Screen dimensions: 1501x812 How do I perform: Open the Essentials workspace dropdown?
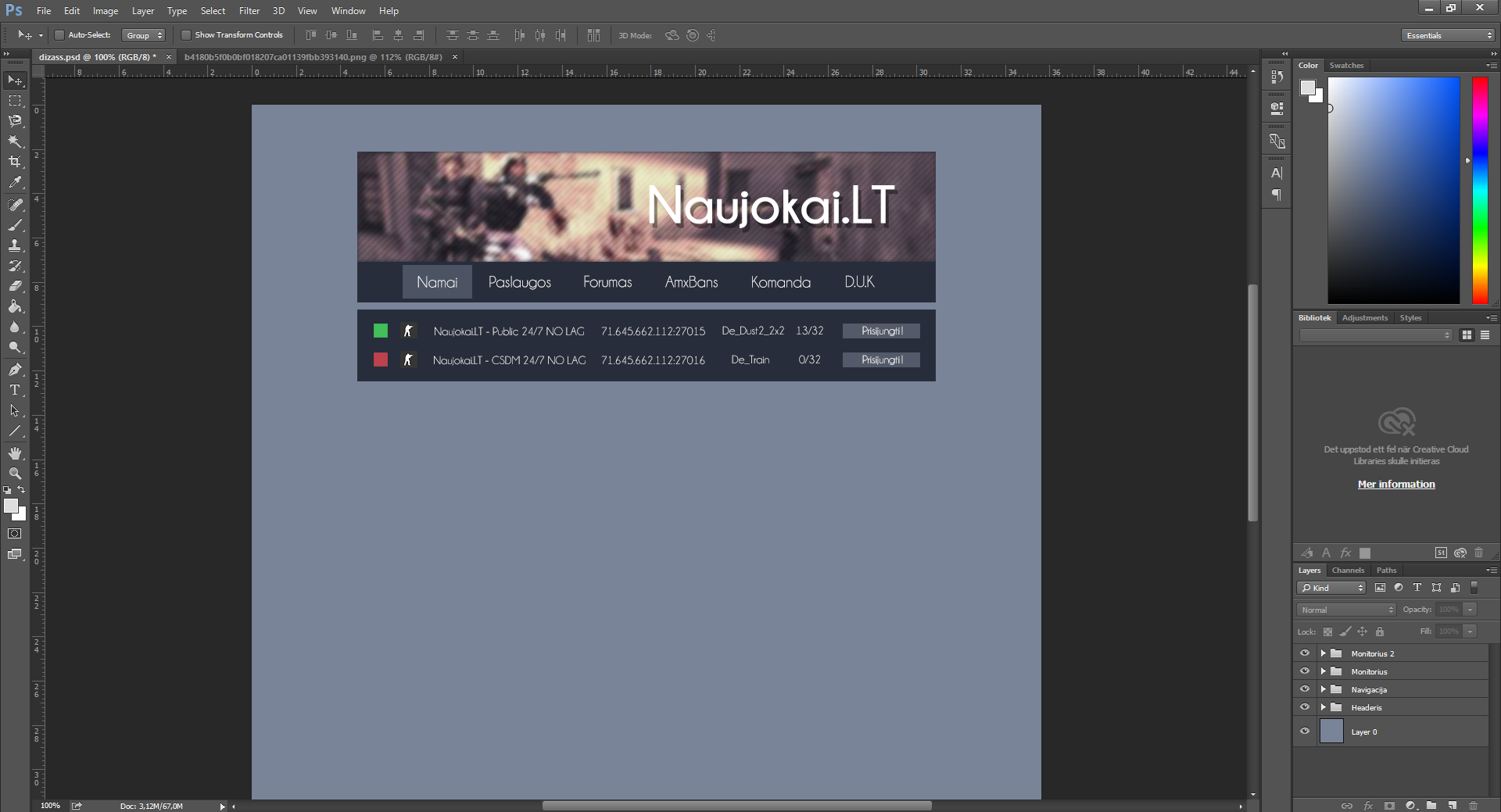1448,35
